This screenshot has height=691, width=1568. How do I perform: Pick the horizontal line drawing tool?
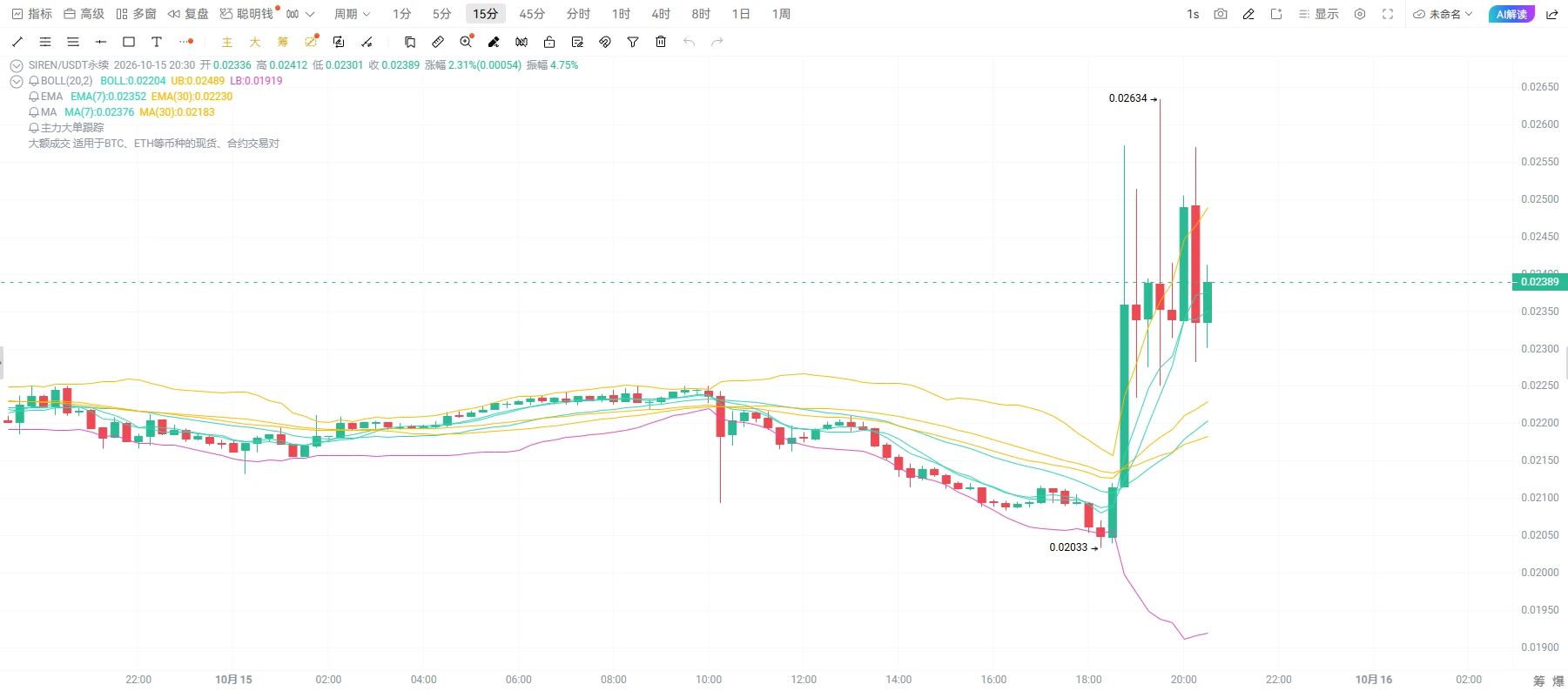pyautogui.click(x=101, y=42)
